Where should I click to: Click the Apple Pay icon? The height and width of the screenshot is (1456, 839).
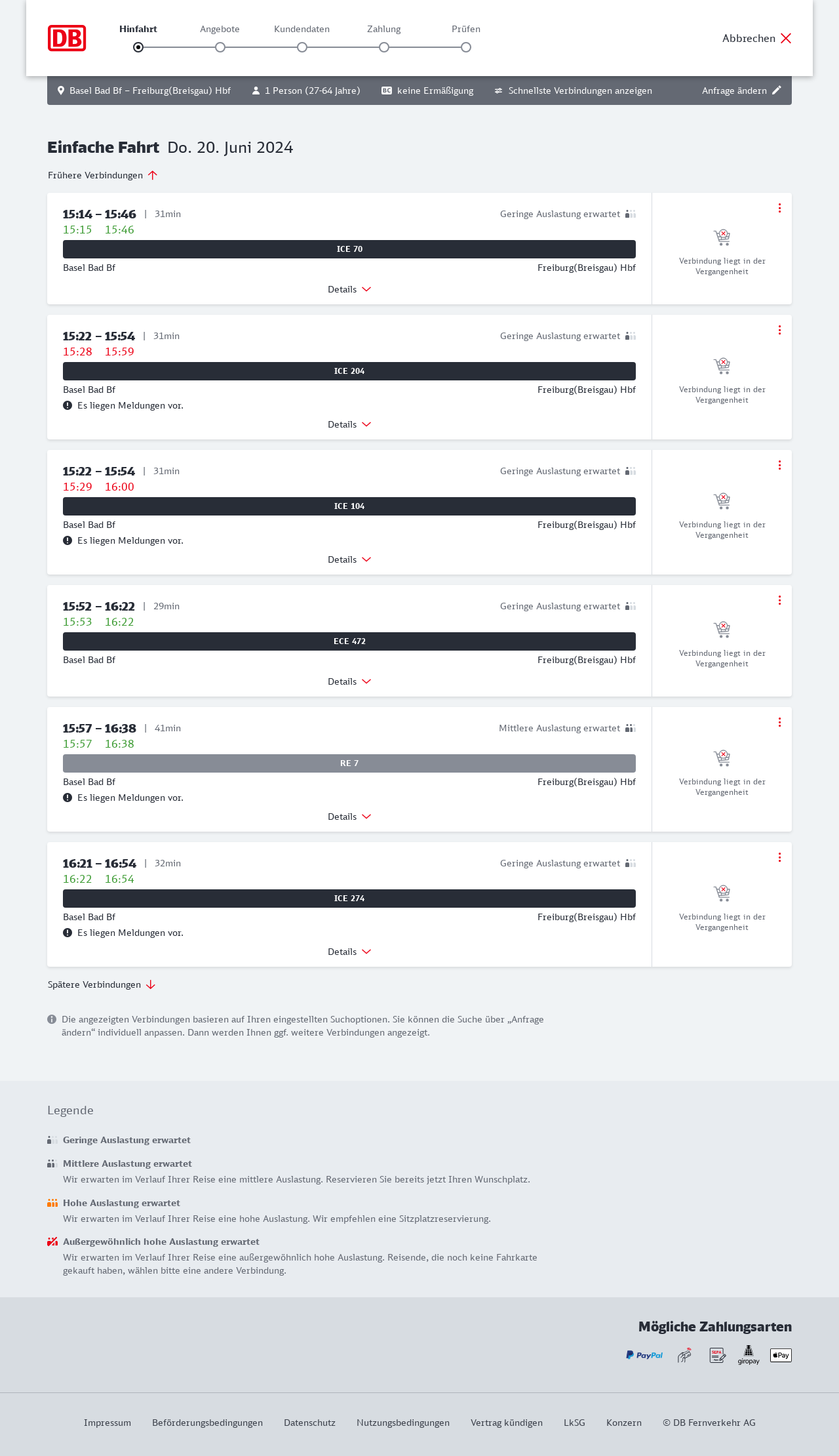point(781,1355)
